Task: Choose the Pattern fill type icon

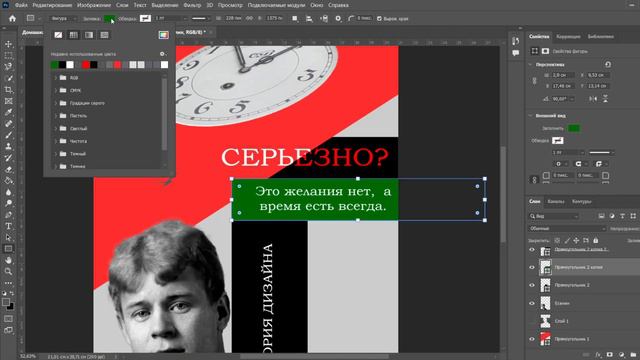Action: tap(104, 35)
